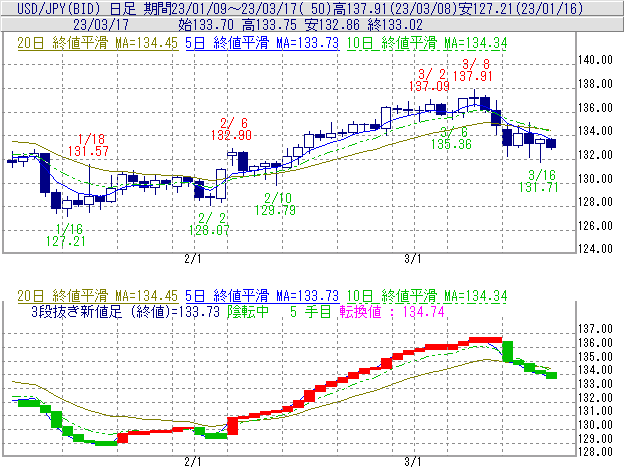This screenshot has height=475, width=624.
Task: Click the tall green reversal block near 136.00
Action: (507, 351)
